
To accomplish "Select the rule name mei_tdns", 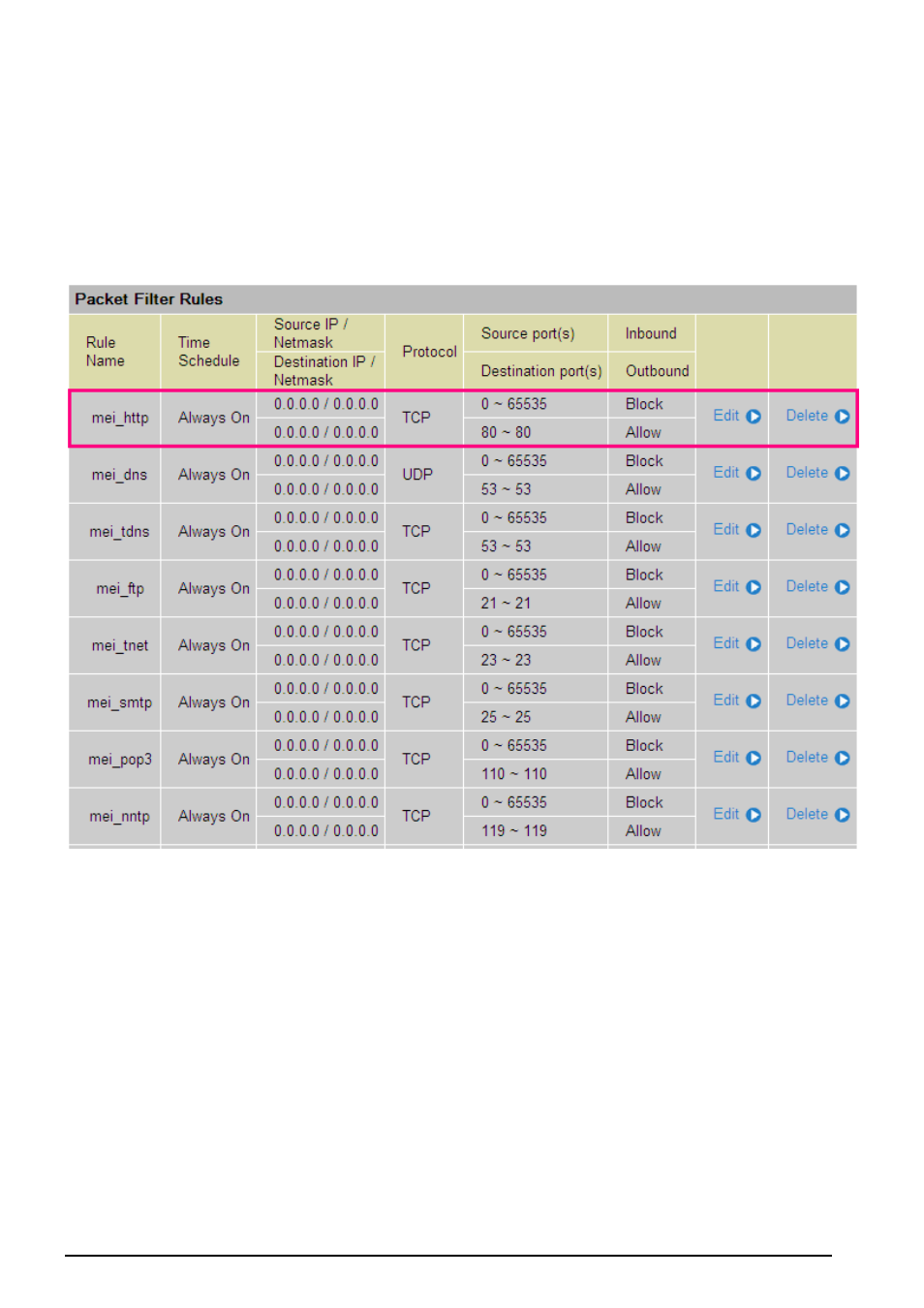I will [120, 532].
